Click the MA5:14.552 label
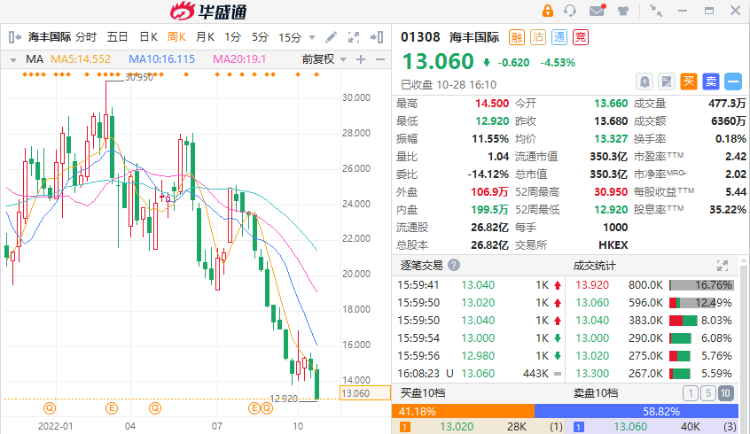This screenshot has width=750, height=434. (80, 59)
